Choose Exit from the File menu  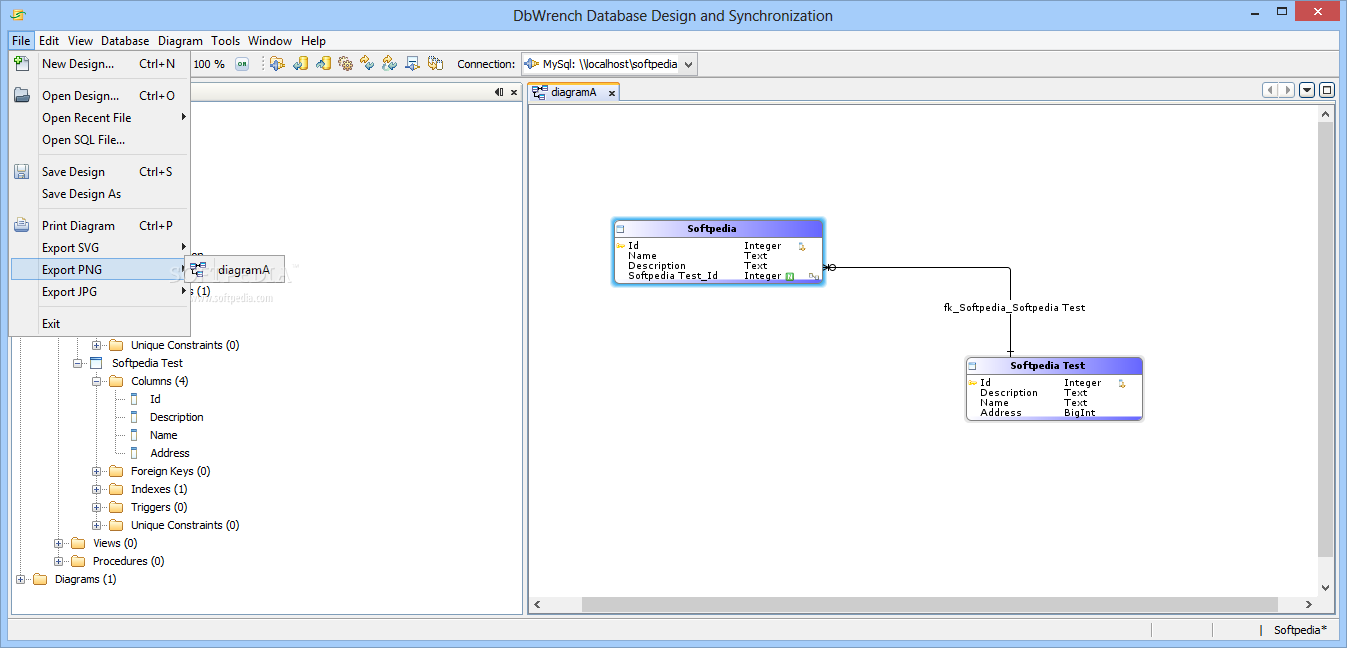tap(100, 324)
